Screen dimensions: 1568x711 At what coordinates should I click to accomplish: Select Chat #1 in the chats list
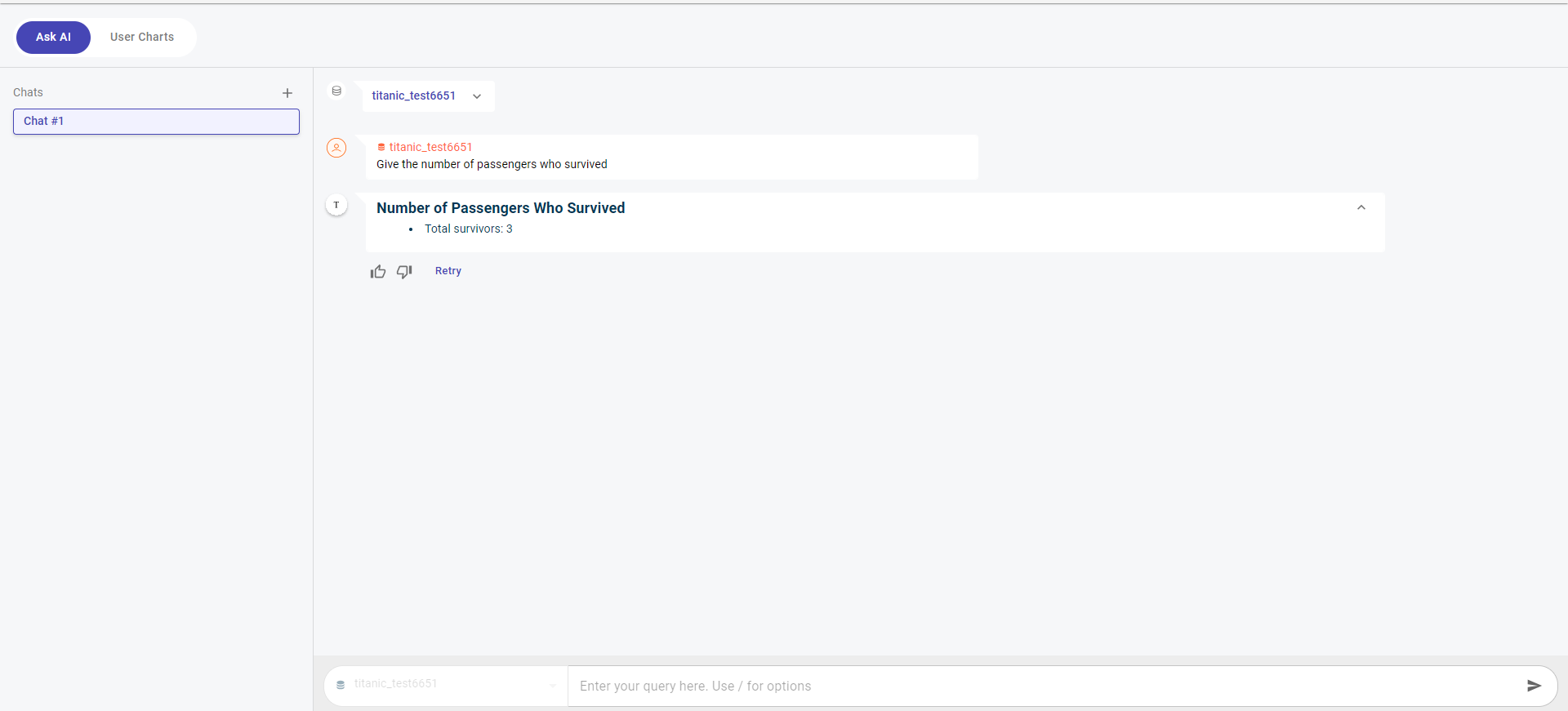click(x=156, y=122)
